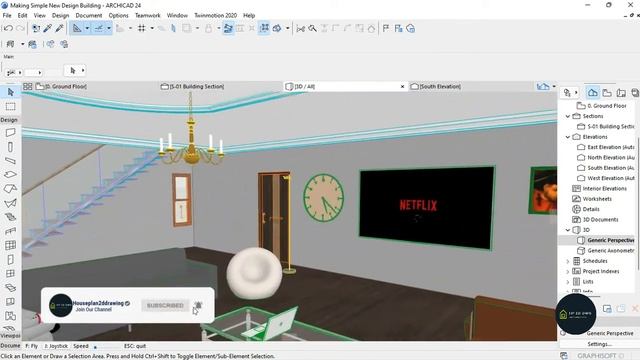
Task: Expand the Schedules folder in Navigator
Action: (x=568, y=261)
